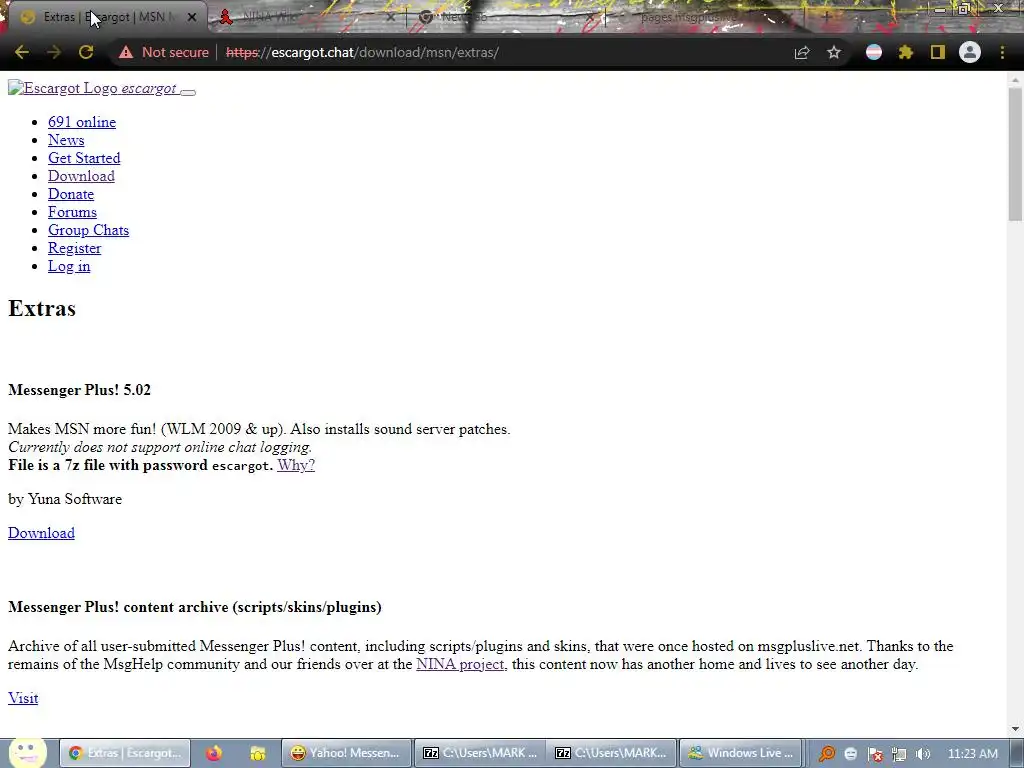Go back with the browser back arrow

[x=22, y=52]
